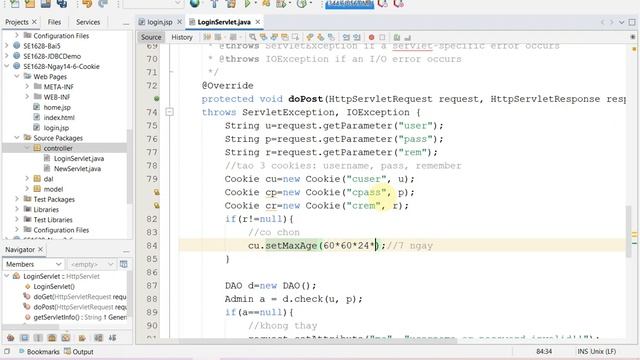
Task: Start macro recording red dot button
Action: point(371,37)
